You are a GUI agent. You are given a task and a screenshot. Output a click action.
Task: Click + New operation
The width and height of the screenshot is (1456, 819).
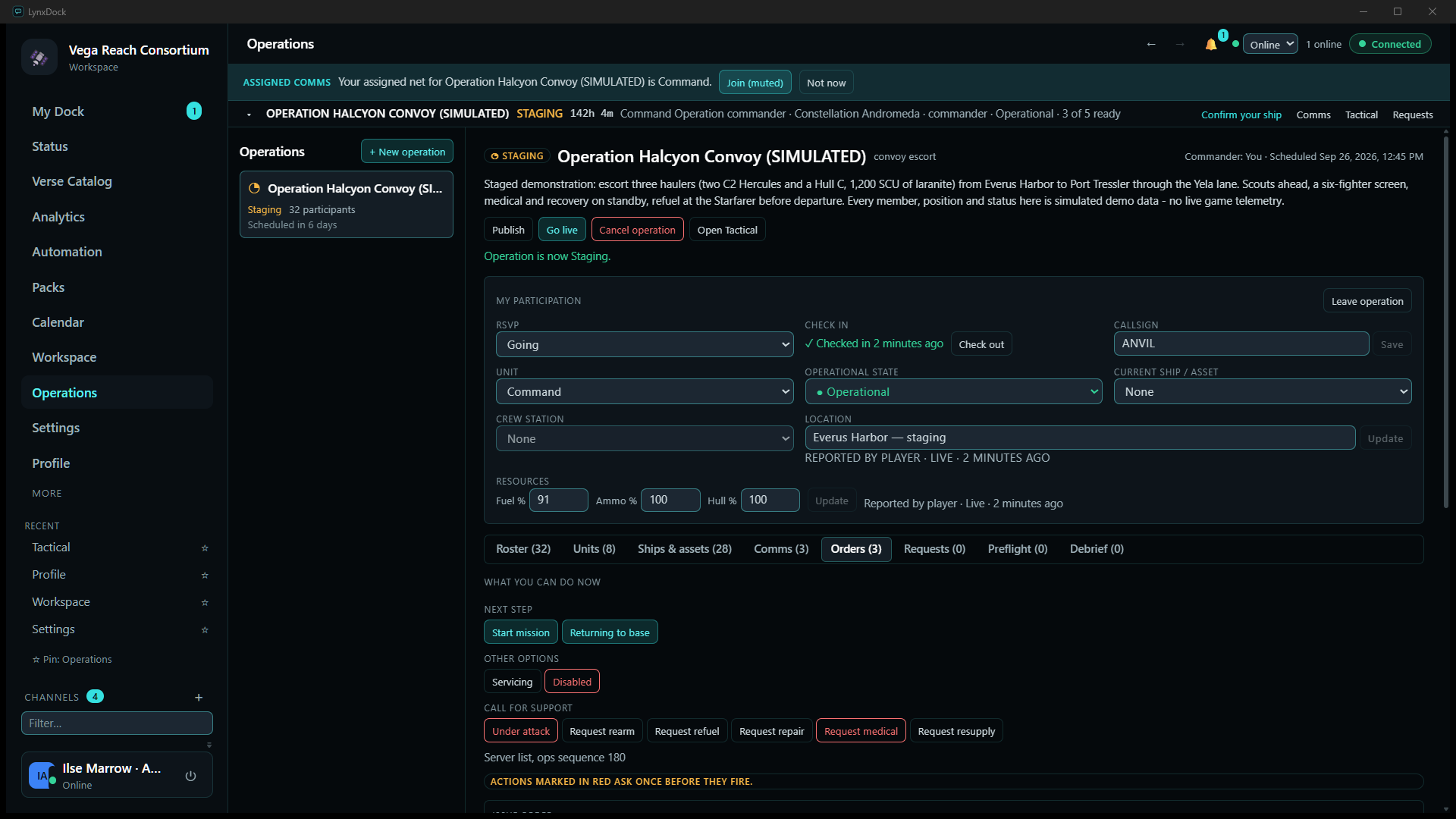tap(407, 152)
